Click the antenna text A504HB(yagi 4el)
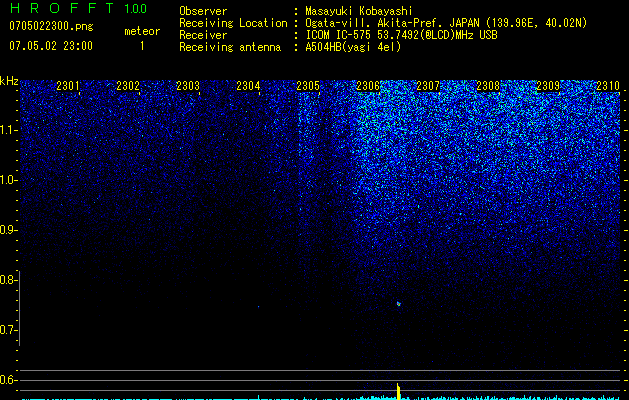 pyautogui.click(x=353, y=47)
